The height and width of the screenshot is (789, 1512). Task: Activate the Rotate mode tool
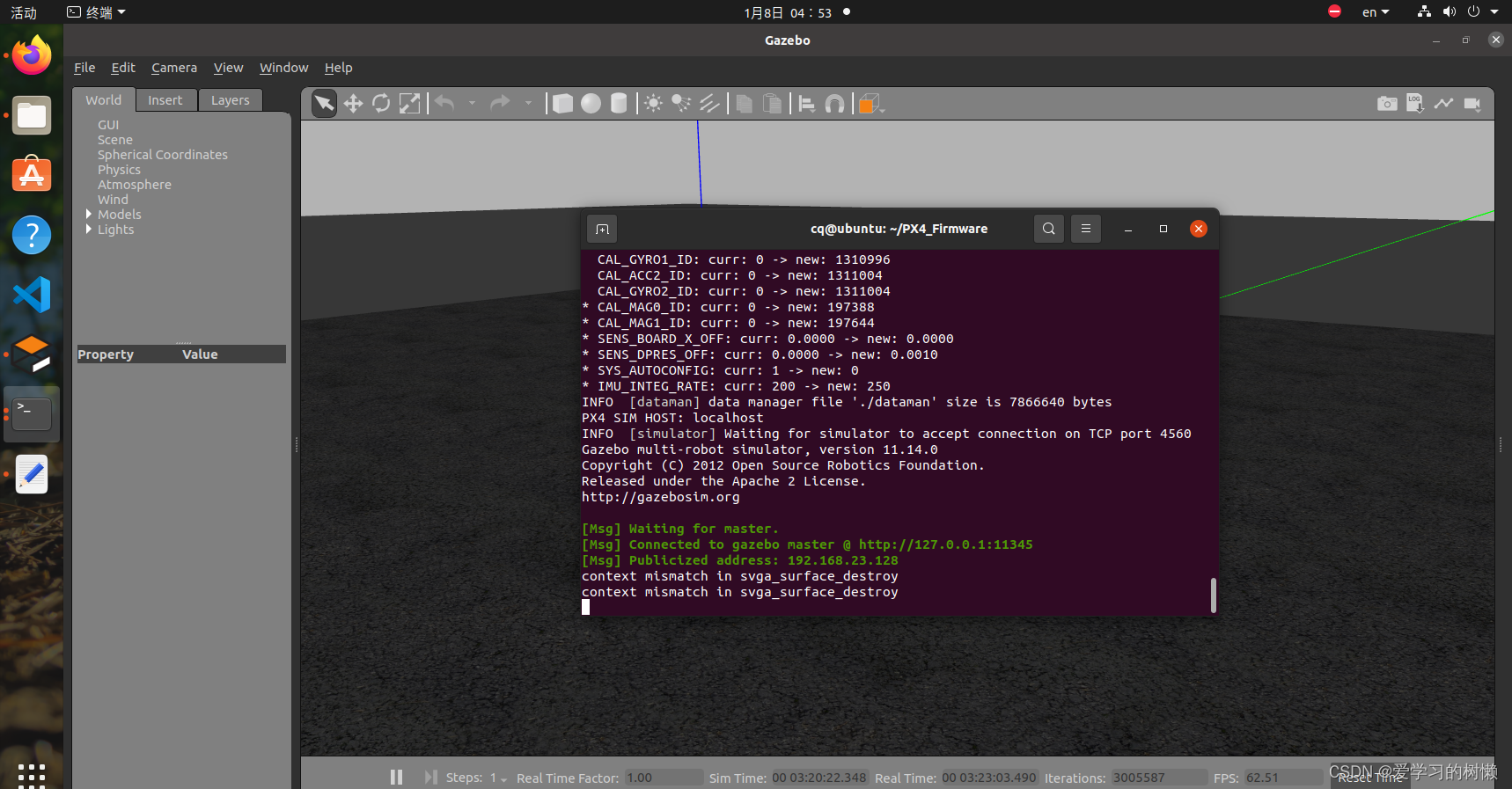click(381, 104)
